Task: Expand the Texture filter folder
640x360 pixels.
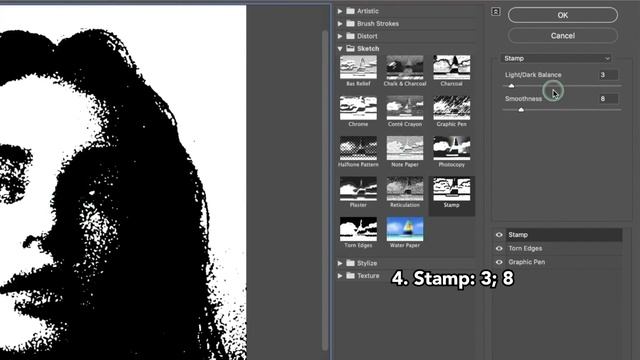Action: [340, 276]
